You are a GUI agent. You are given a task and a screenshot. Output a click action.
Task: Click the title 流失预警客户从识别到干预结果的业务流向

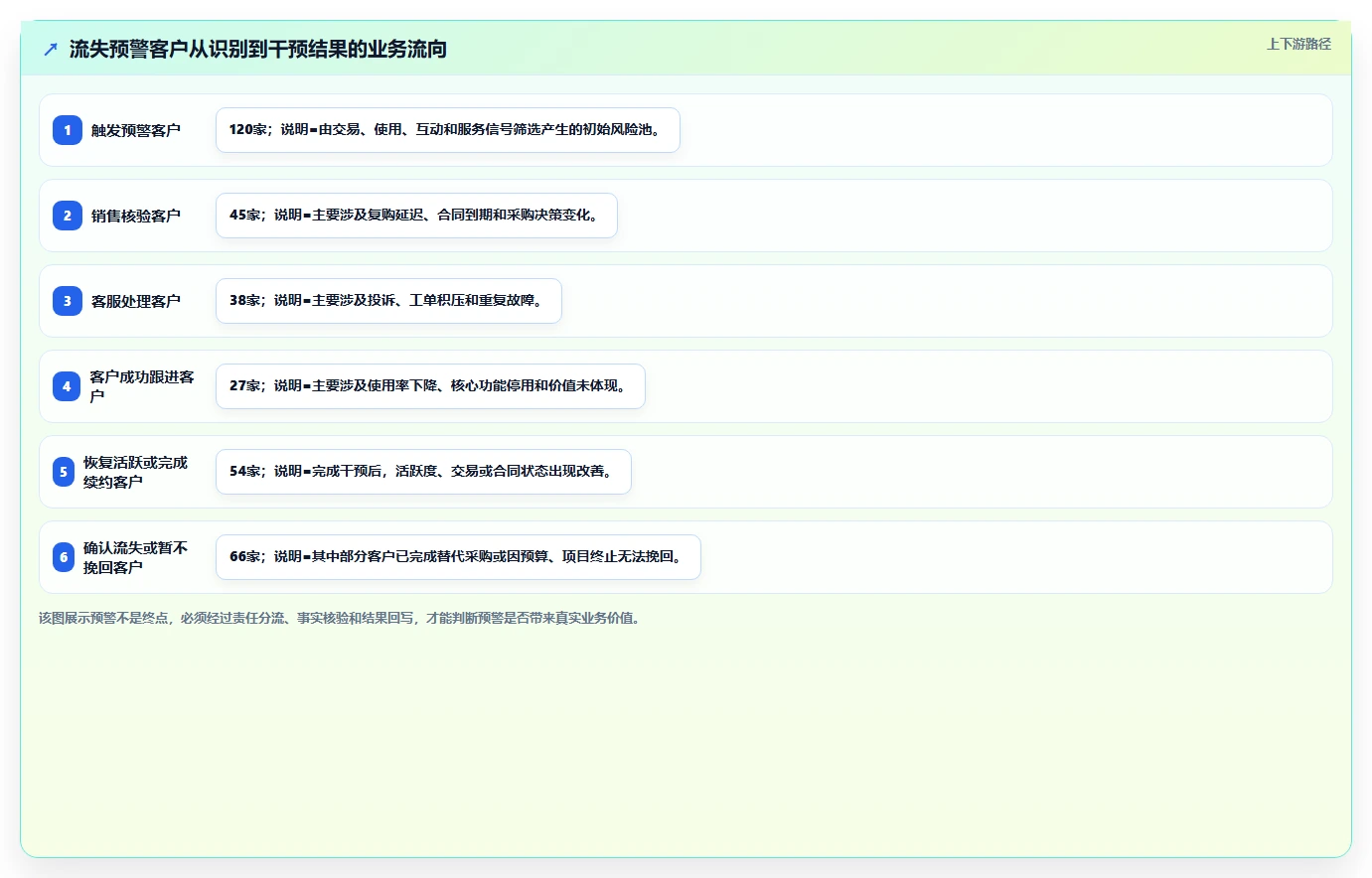click(258, 49)
